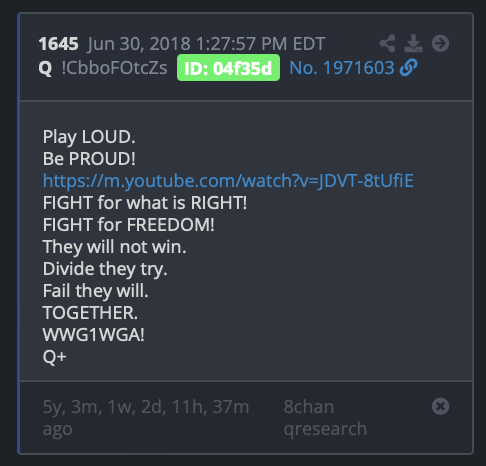Select the green ID: 04f35d badge
This screenshot has height=466, width=486.
point(228,68)
